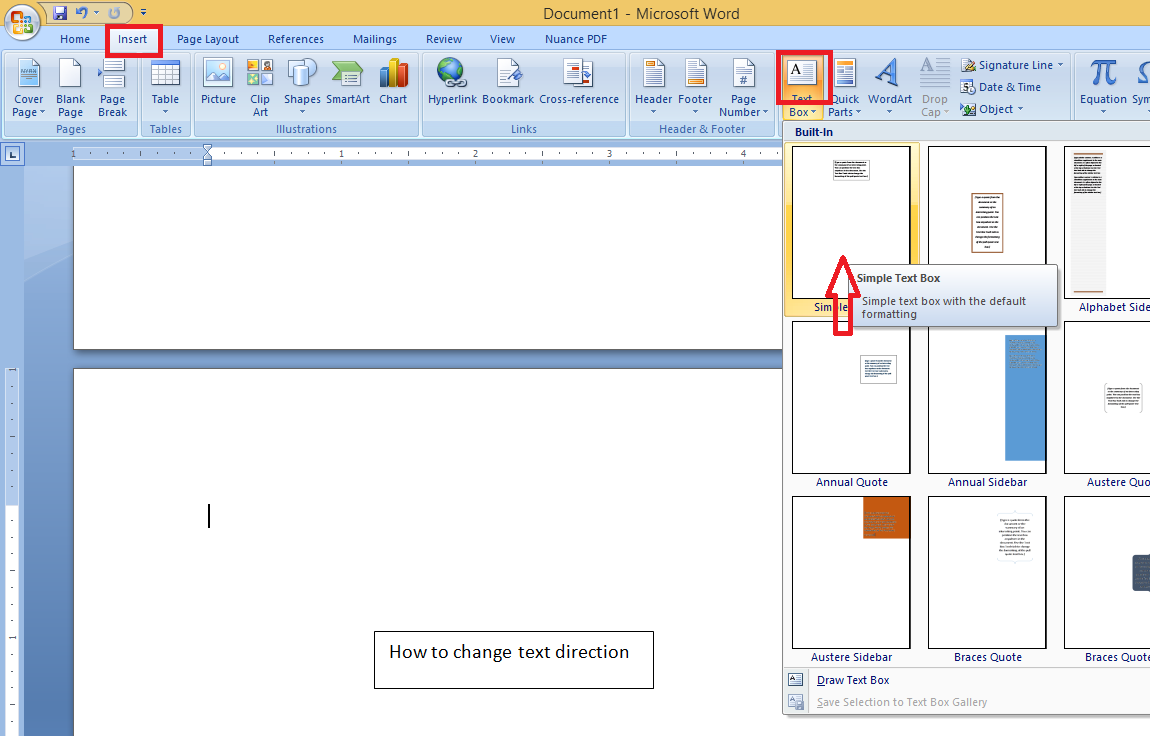Insert Date & Time
This screenshot has width=1150, height=736.
(x=1000, y=87)
